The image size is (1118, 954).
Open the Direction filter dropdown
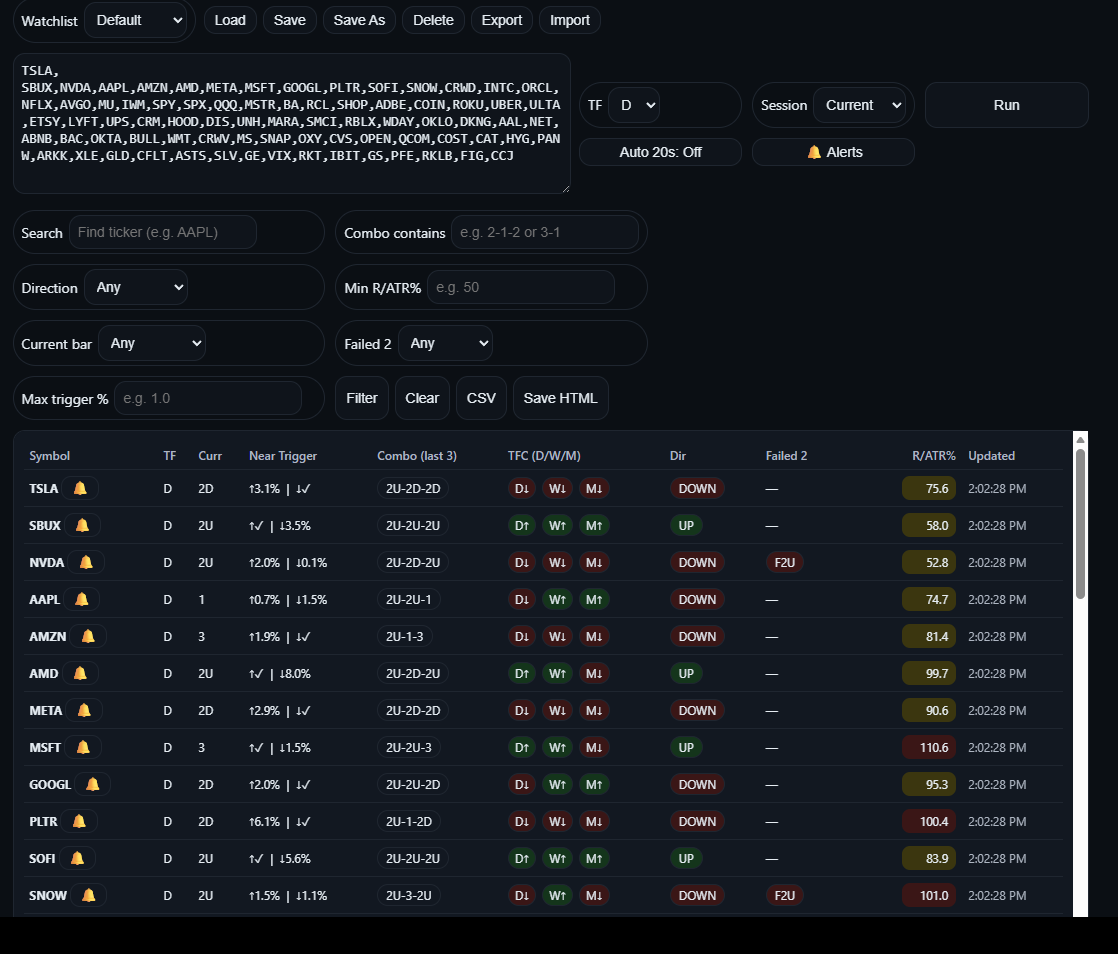pos(136,287)
